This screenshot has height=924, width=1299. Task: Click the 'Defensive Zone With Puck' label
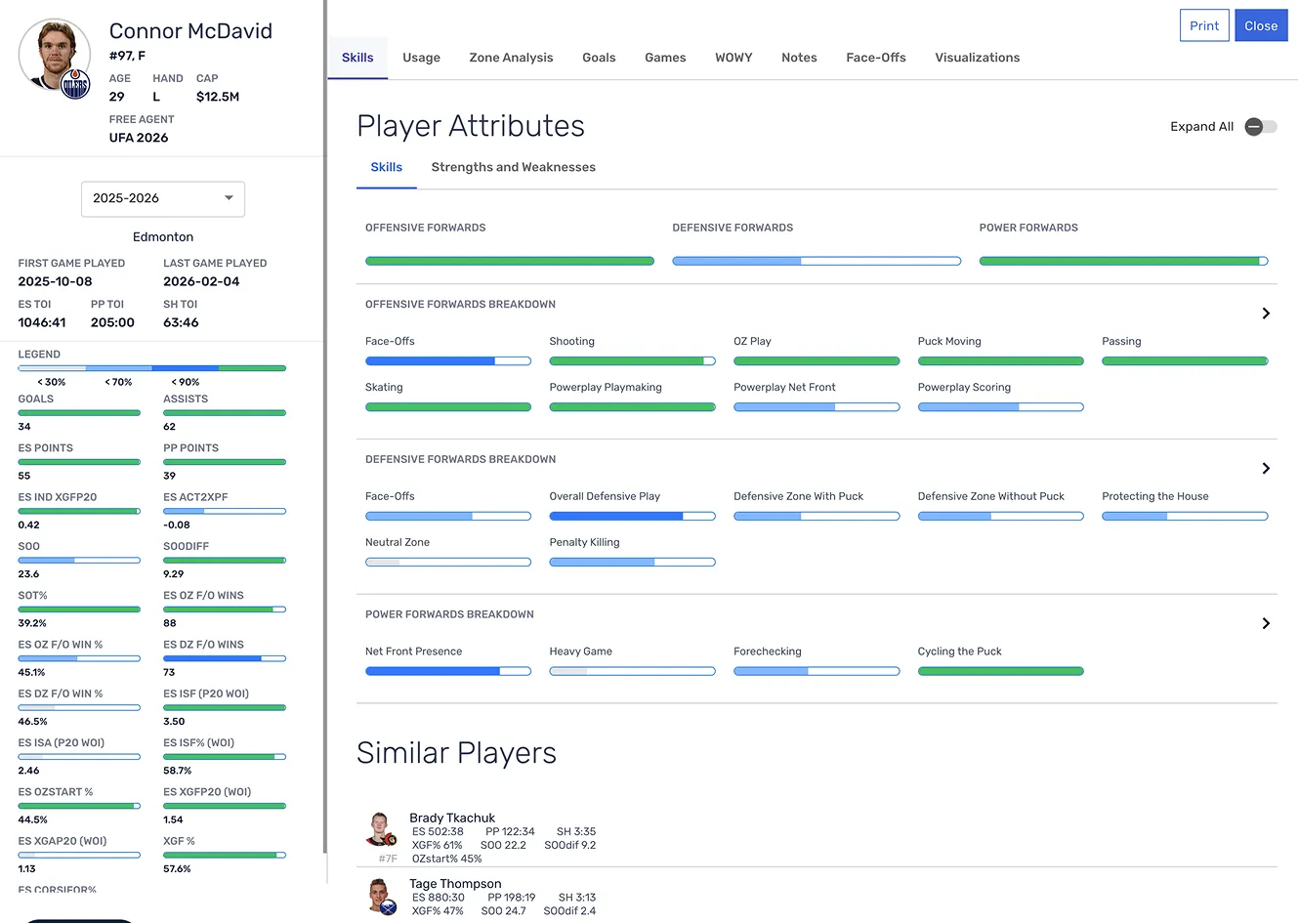click(799, 496)
